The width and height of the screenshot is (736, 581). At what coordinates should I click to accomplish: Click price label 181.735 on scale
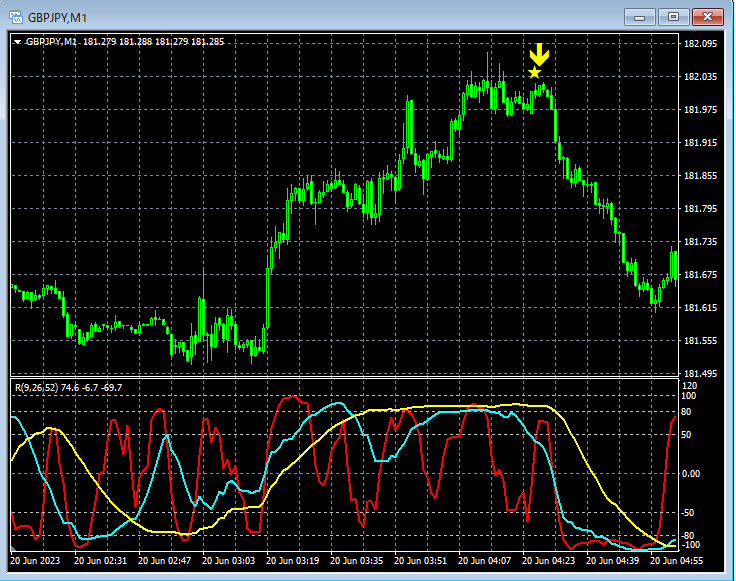(701, 242)
